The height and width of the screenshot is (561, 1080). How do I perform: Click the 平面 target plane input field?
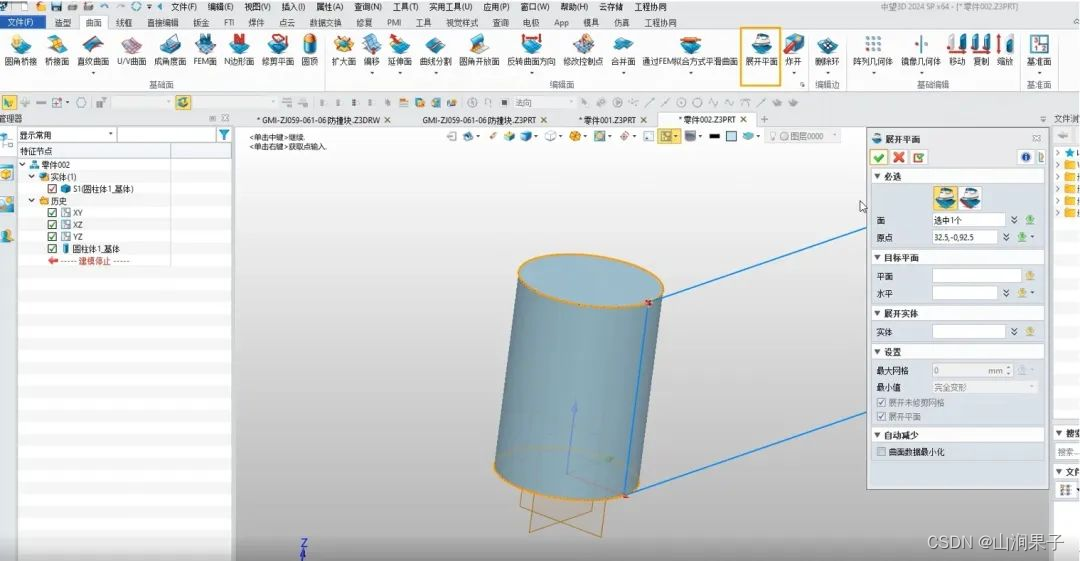pyautogui.click(x=977, y=276)
